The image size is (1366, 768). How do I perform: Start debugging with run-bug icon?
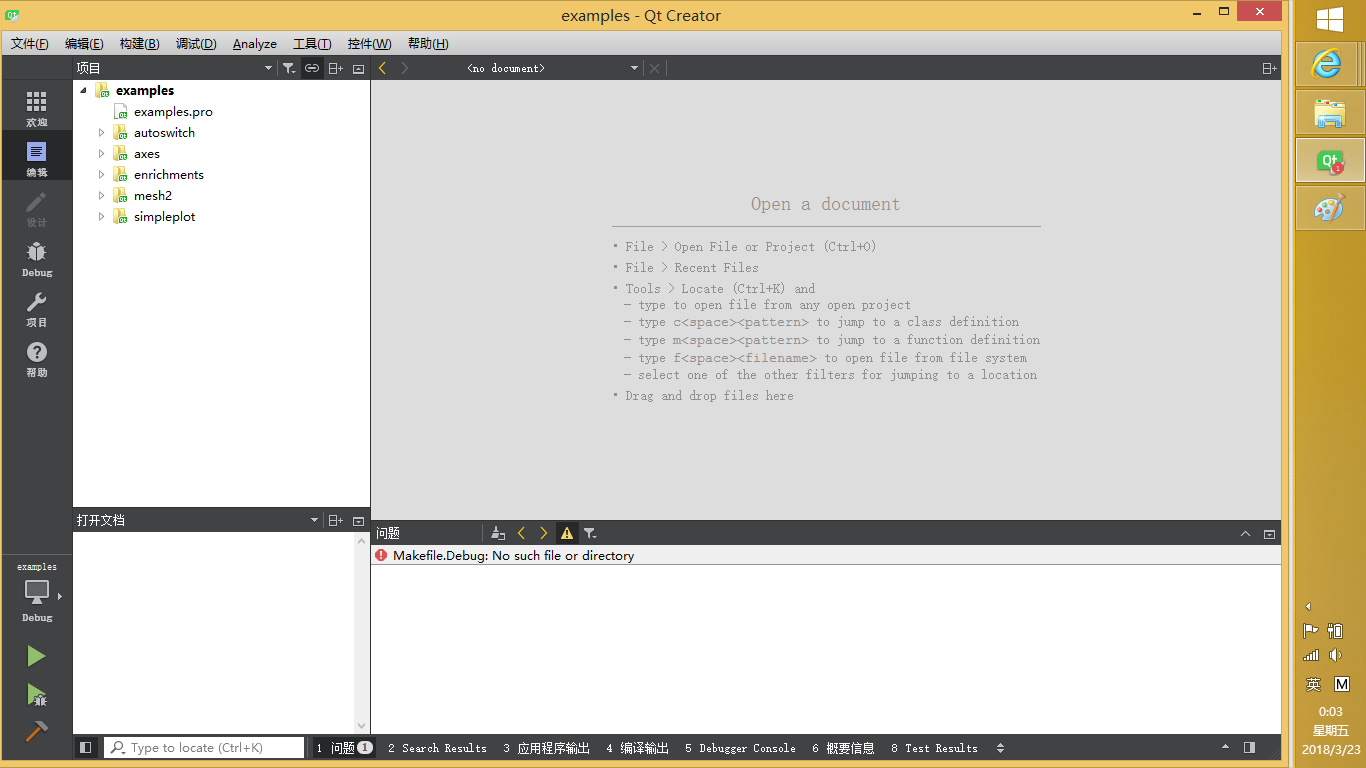pyautogui.click(x=36, y=694)
